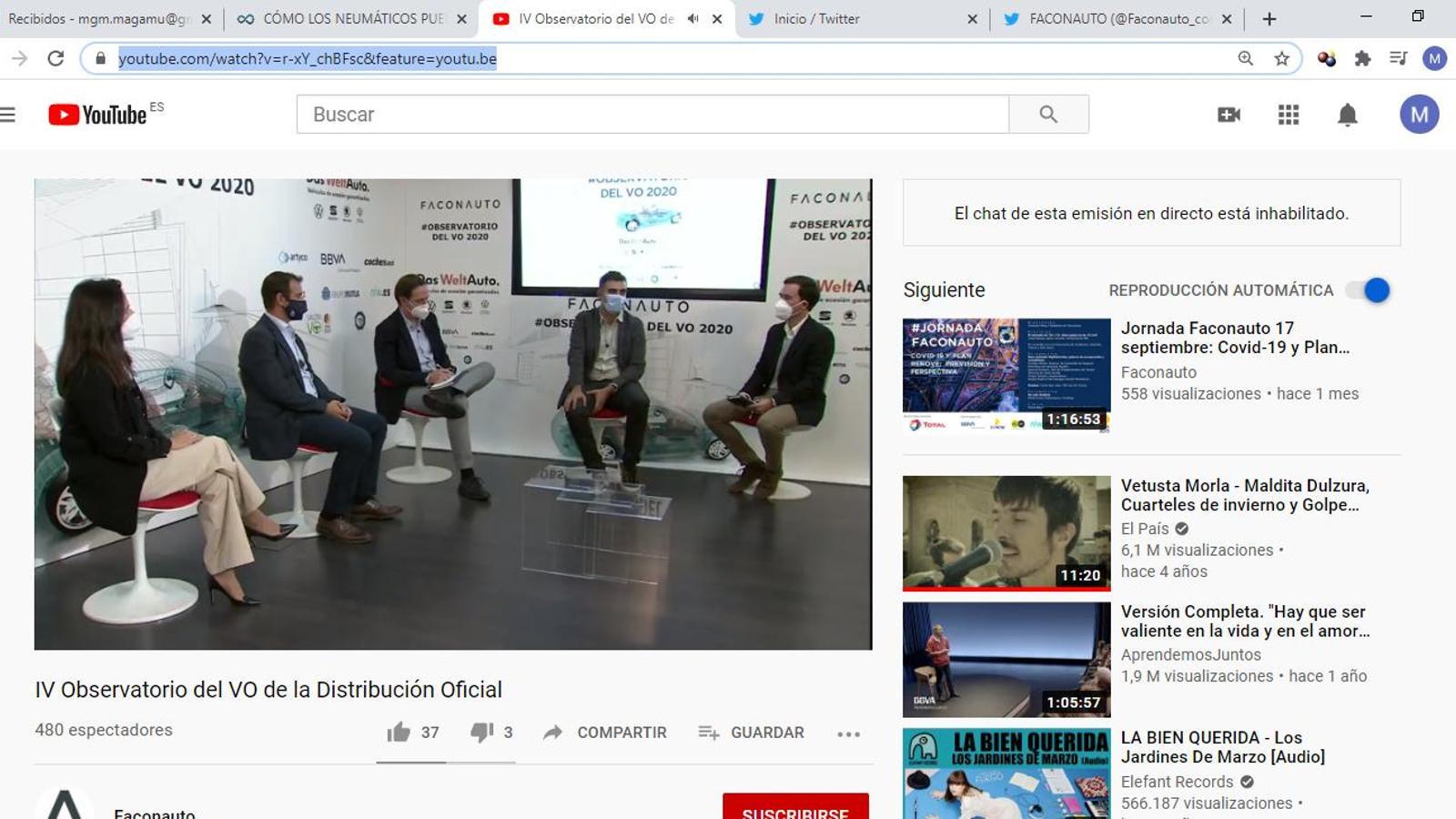Switch to the Recibidos Gmail tab
The height and width of the screenshot is (819, 1456).
(x=100, y=19)
